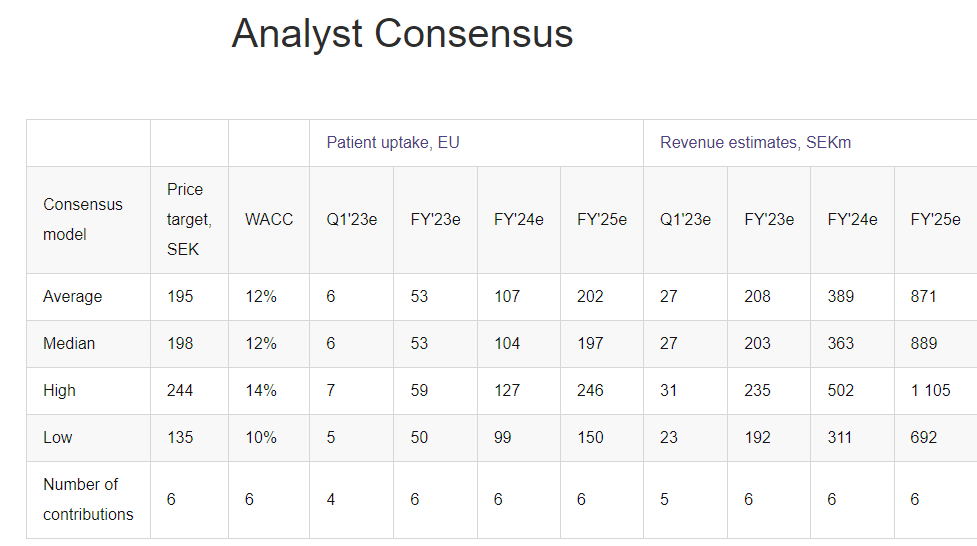Click the High WACC value 14%

pyautogui.click(x=261, y=391)
